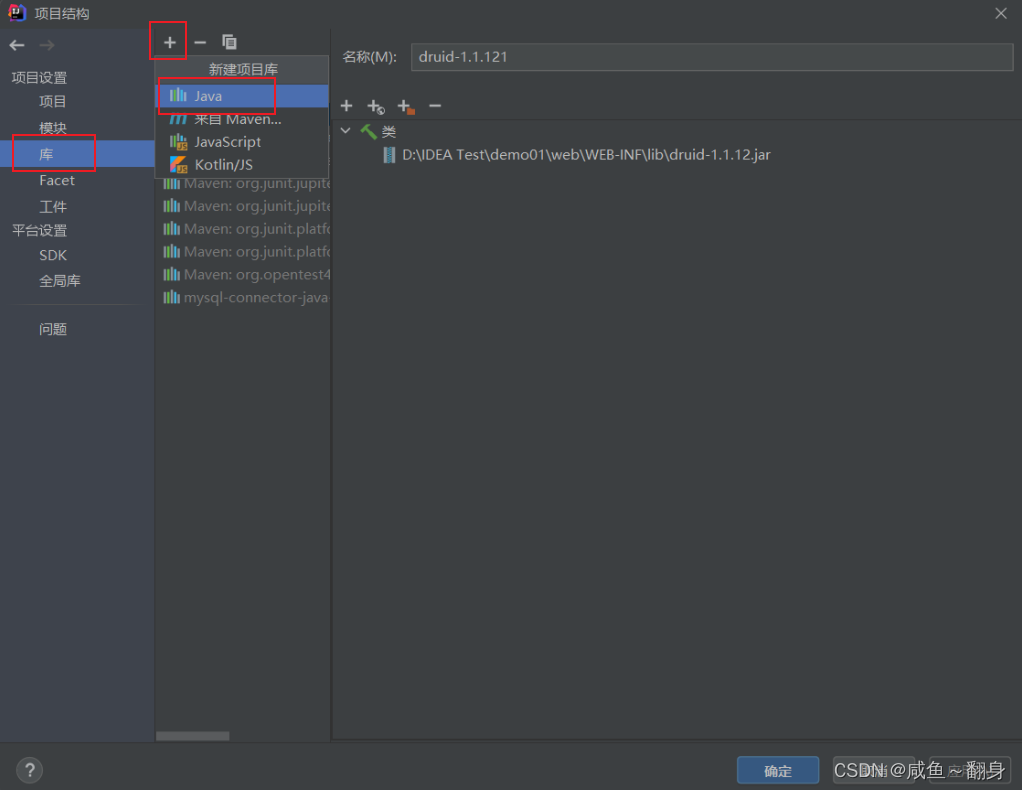Screen dimensions: 1022x790
Task: Select first Maven: org.junit.jupiter library
Action: (246, 184)
